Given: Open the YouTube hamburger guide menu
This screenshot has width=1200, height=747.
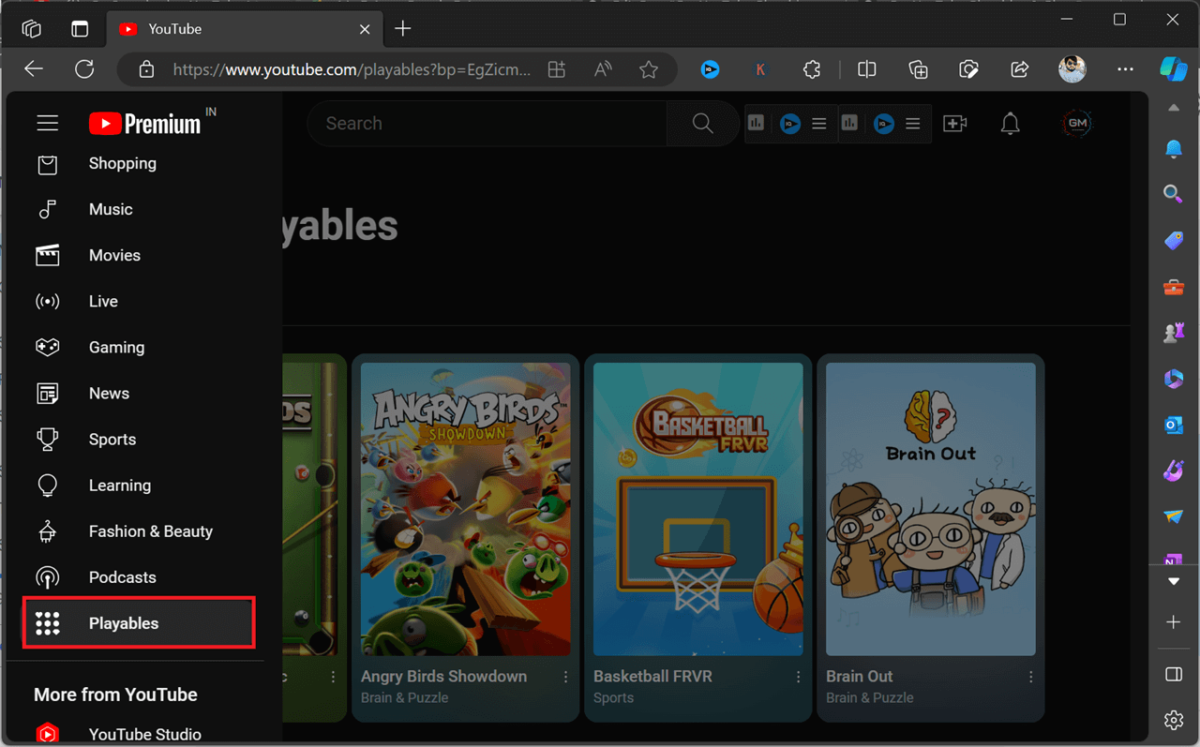Looking at the screenshot, I should [x=47, y=124].
